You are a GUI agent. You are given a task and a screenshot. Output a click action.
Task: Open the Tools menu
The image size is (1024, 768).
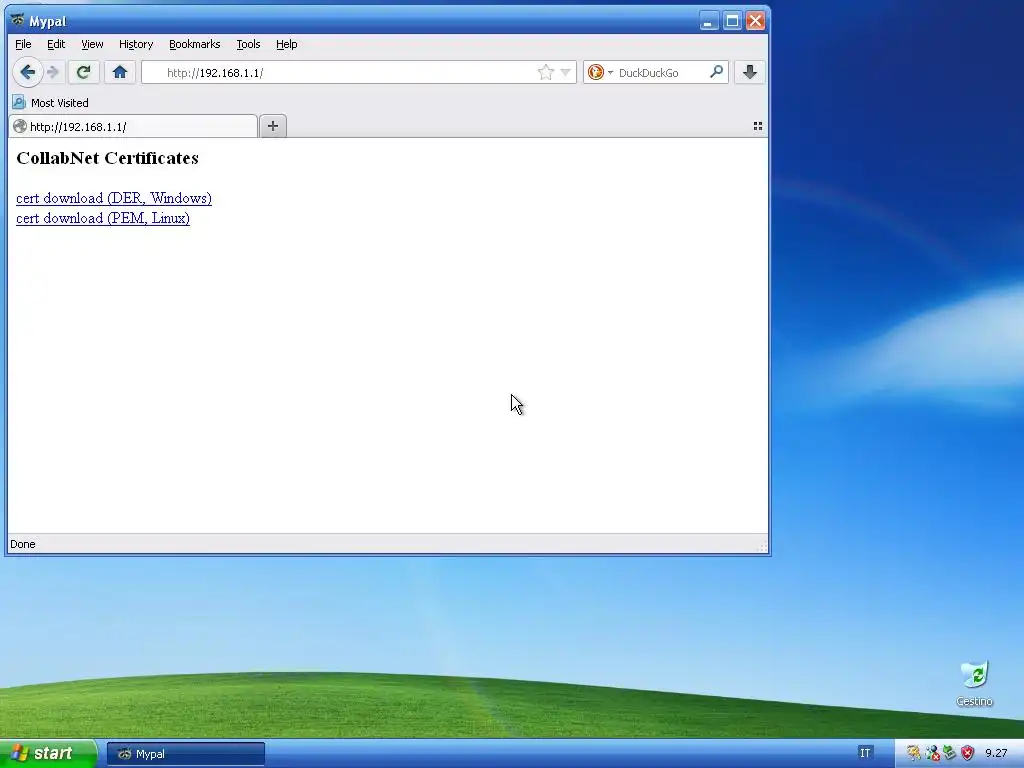248,44
